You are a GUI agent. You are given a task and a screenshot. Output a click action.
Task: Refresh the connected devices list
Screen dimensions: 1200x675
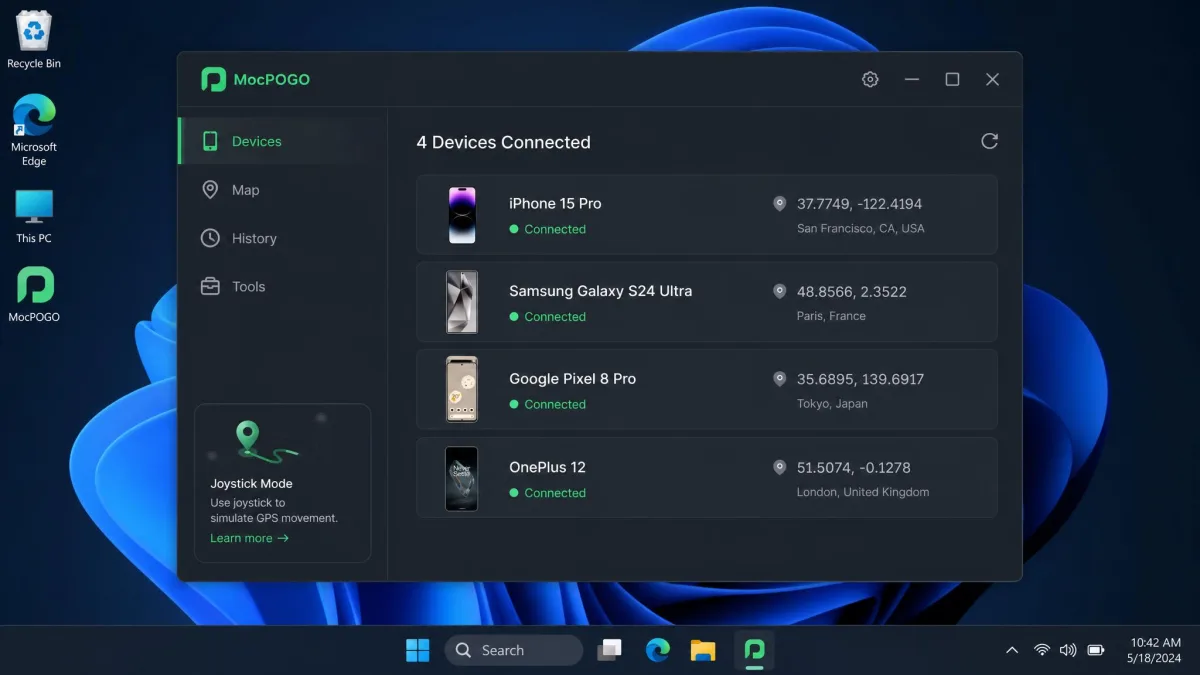click(x=989, y=141)
